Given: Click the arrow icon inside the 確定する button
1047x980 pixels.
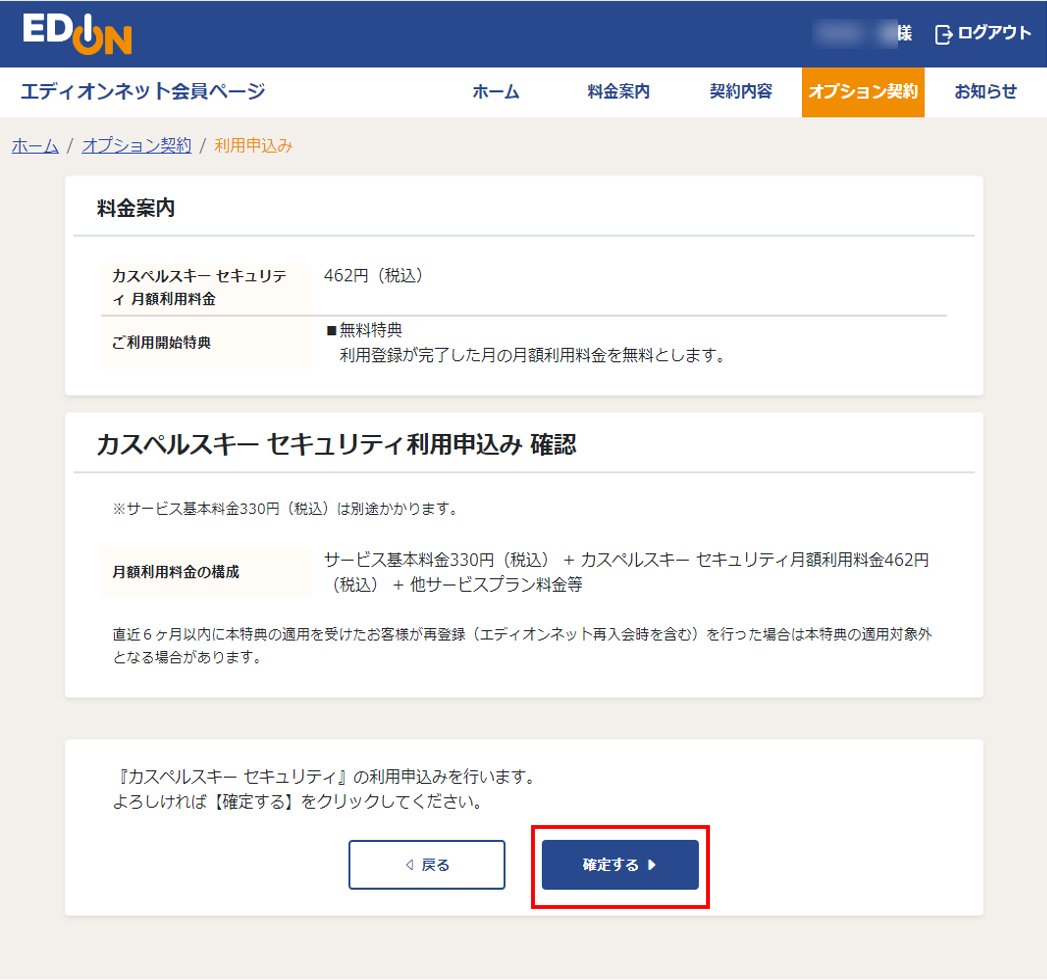Looking at the screenshot, I should coord(651,864).
